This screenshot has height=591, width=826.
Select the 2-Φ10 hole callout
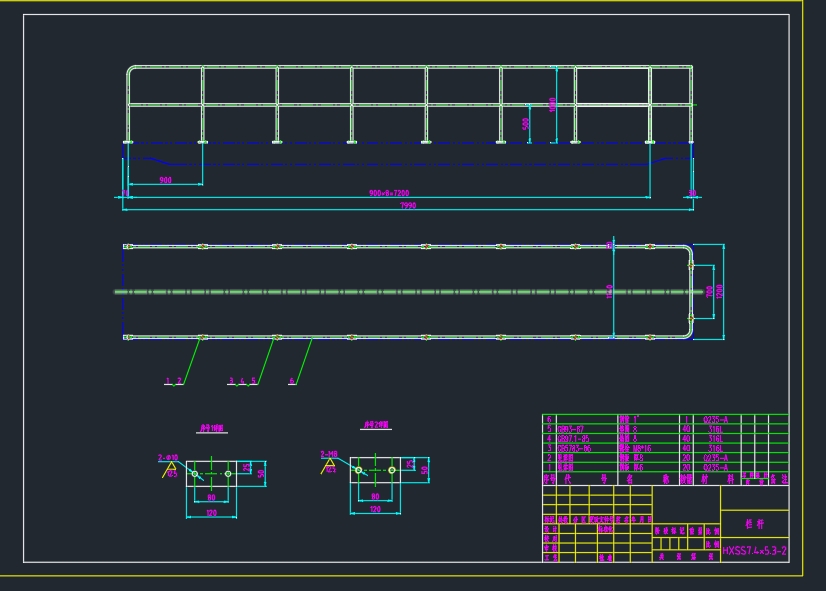pos(168,458)
